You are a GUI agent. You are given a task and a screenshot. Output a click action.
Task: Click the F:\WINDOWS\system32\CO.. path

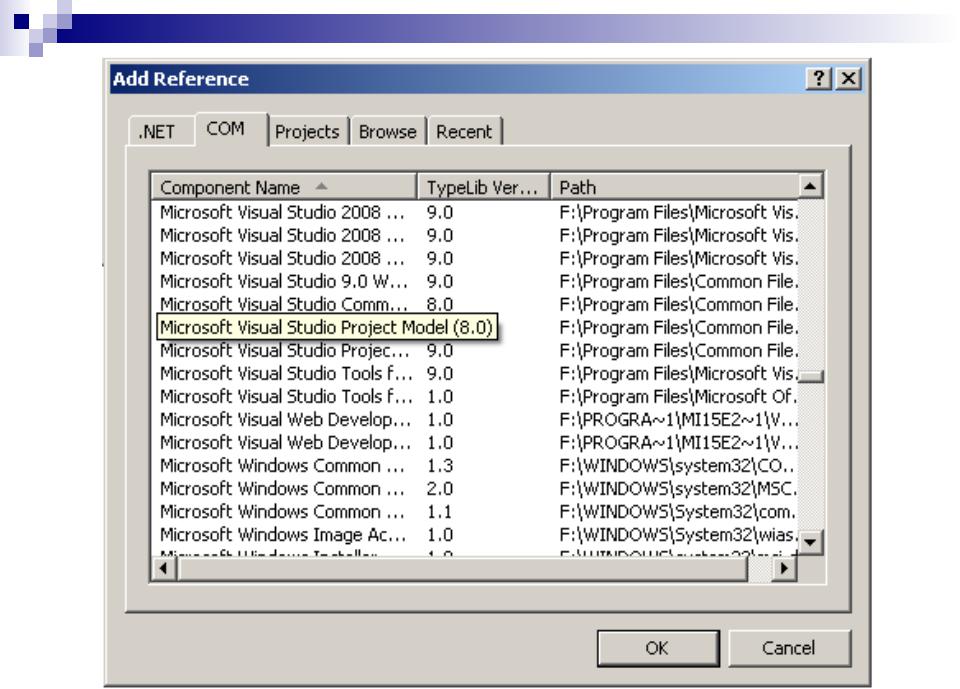pyautogui.click(x=677, y=466)
